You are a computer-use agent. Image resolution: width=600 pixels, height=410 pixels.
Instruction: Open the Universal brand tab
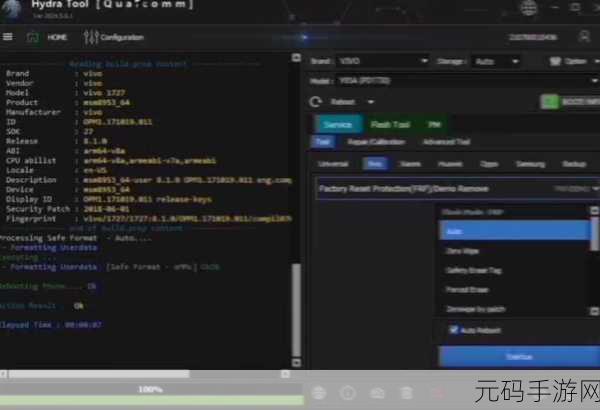pyautogui.click(x=333, y=164)
